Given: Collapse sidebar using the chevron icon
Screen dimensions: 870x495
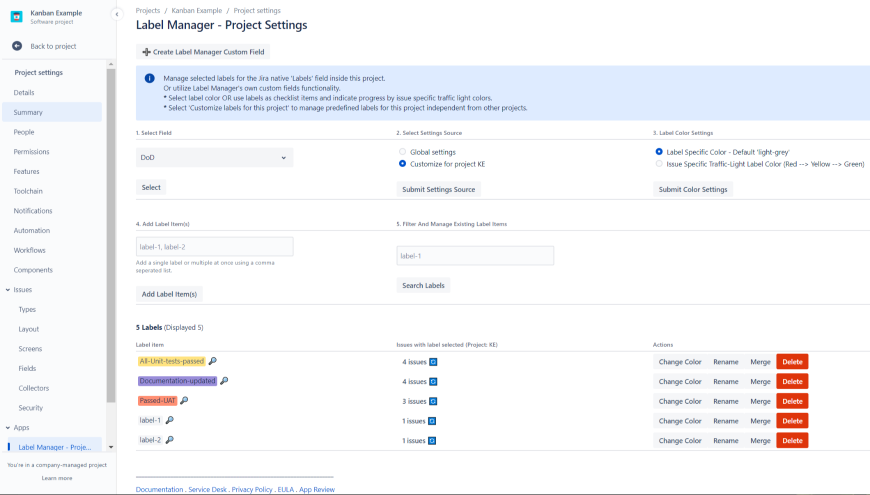Looking at the screenshot, I should pyautogui.click(x=116, y=14).
